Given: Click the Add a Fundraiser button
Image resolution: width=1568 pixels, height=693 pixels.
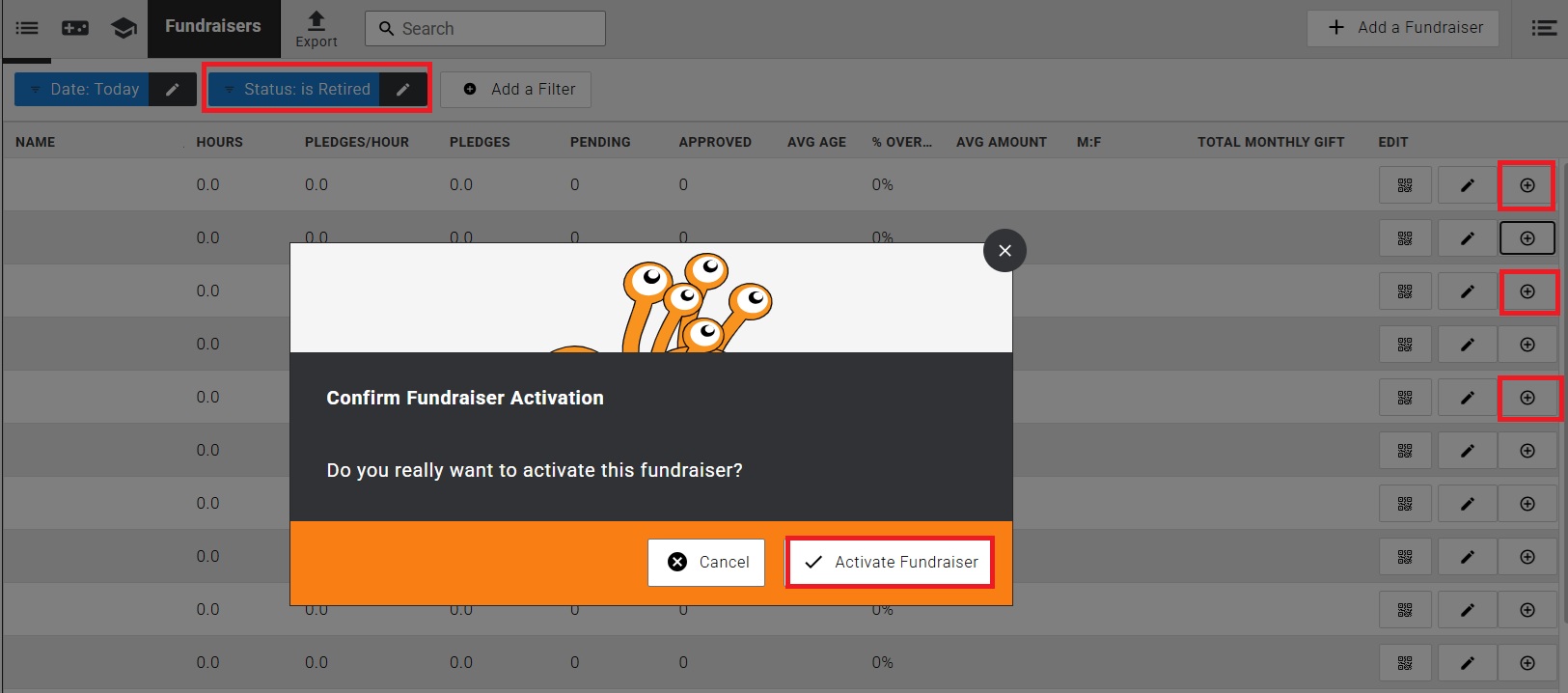Looking at the screenshot, I should pyautogui.click(x=1403, y=28).
